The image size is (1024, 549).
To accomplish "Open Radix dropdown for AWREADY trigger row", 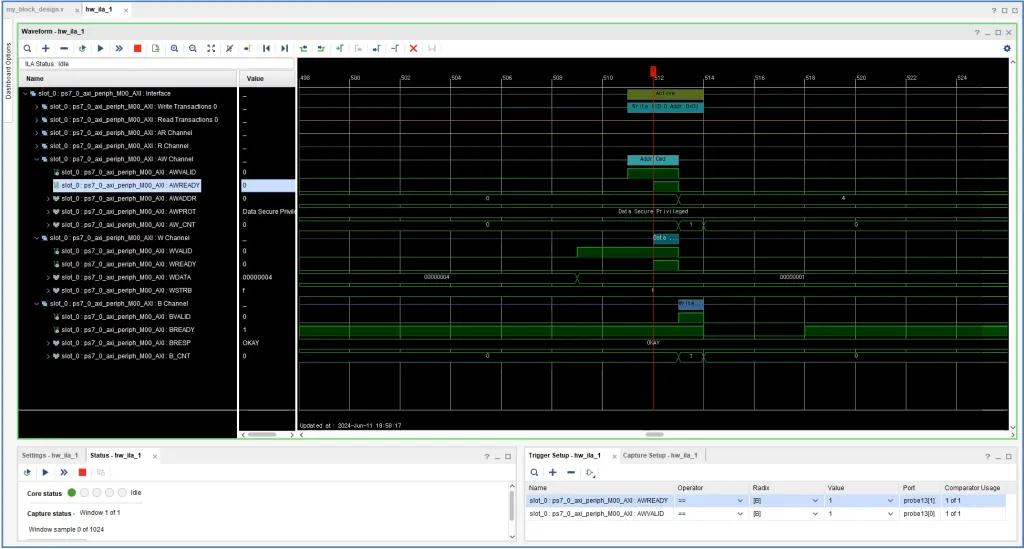I will point(815,500).
